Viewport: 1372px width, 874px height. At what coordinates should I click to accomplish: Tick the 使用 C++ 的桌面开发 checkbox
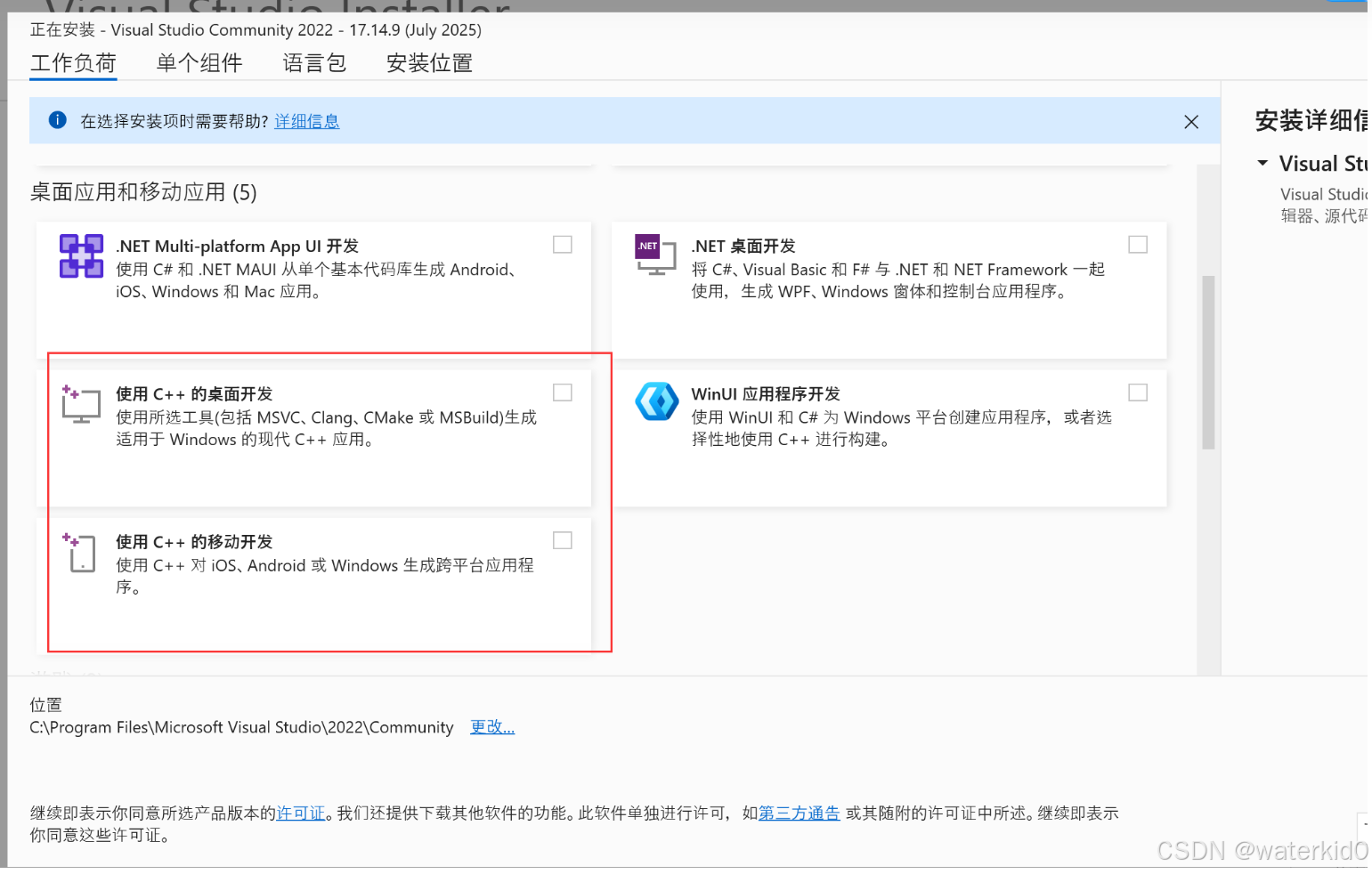pyautogui.click(x=563, y=392)
